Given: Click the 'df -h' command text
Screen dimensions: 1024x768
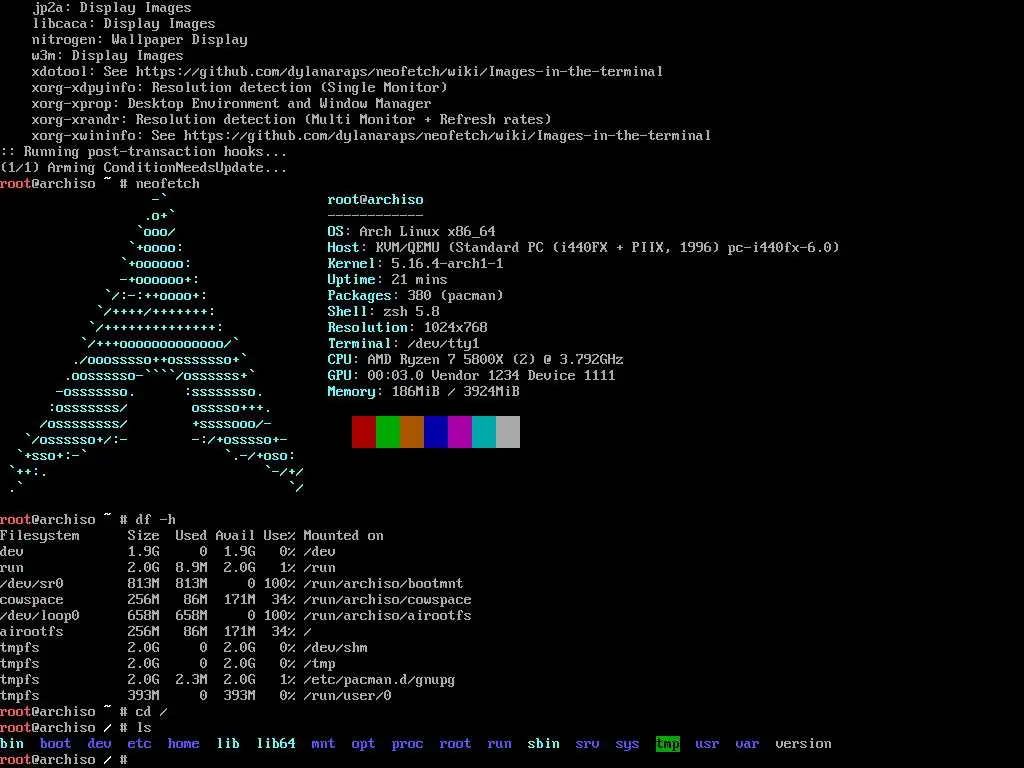Looking at the screenshot, I should pos(155,520).
